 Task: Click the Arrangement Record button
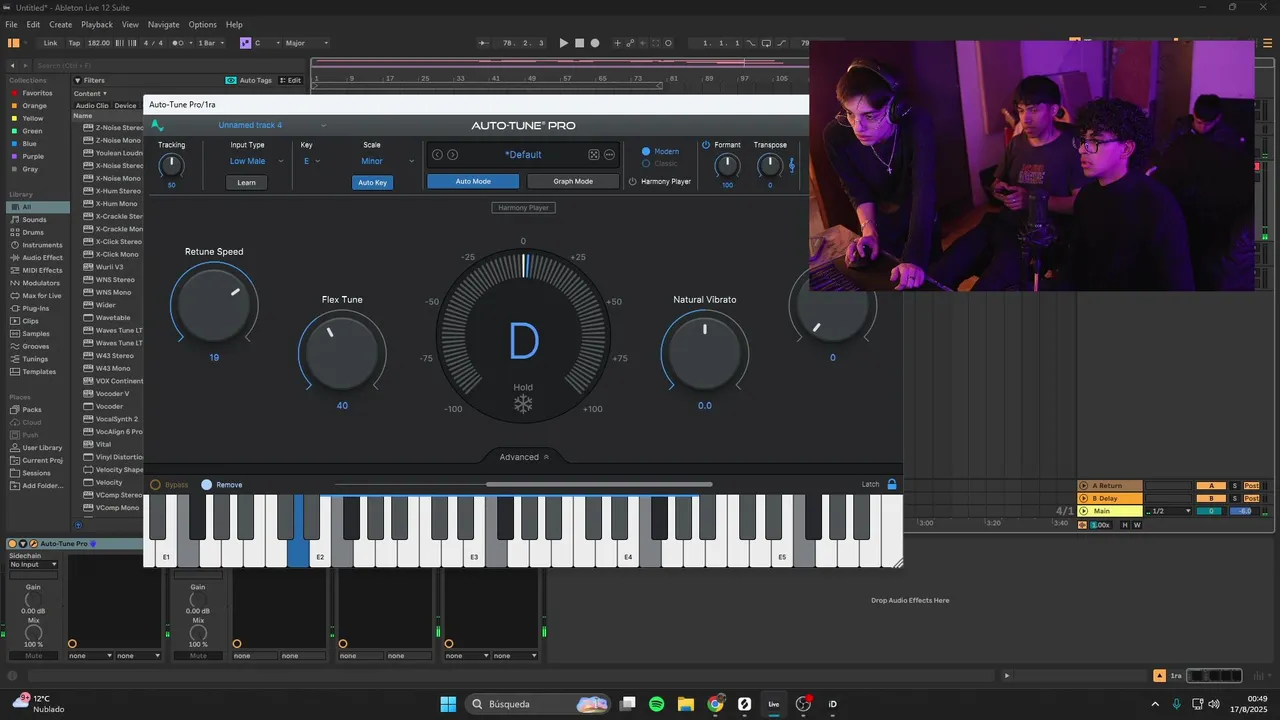(x=595, y=43)
